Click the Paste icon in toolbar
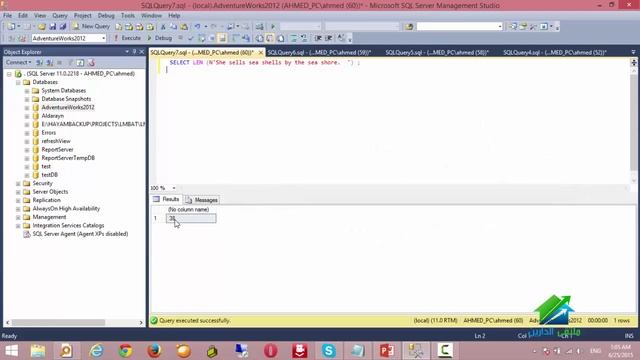Screen dimensions: 640x360 click(x=184, y=27)
